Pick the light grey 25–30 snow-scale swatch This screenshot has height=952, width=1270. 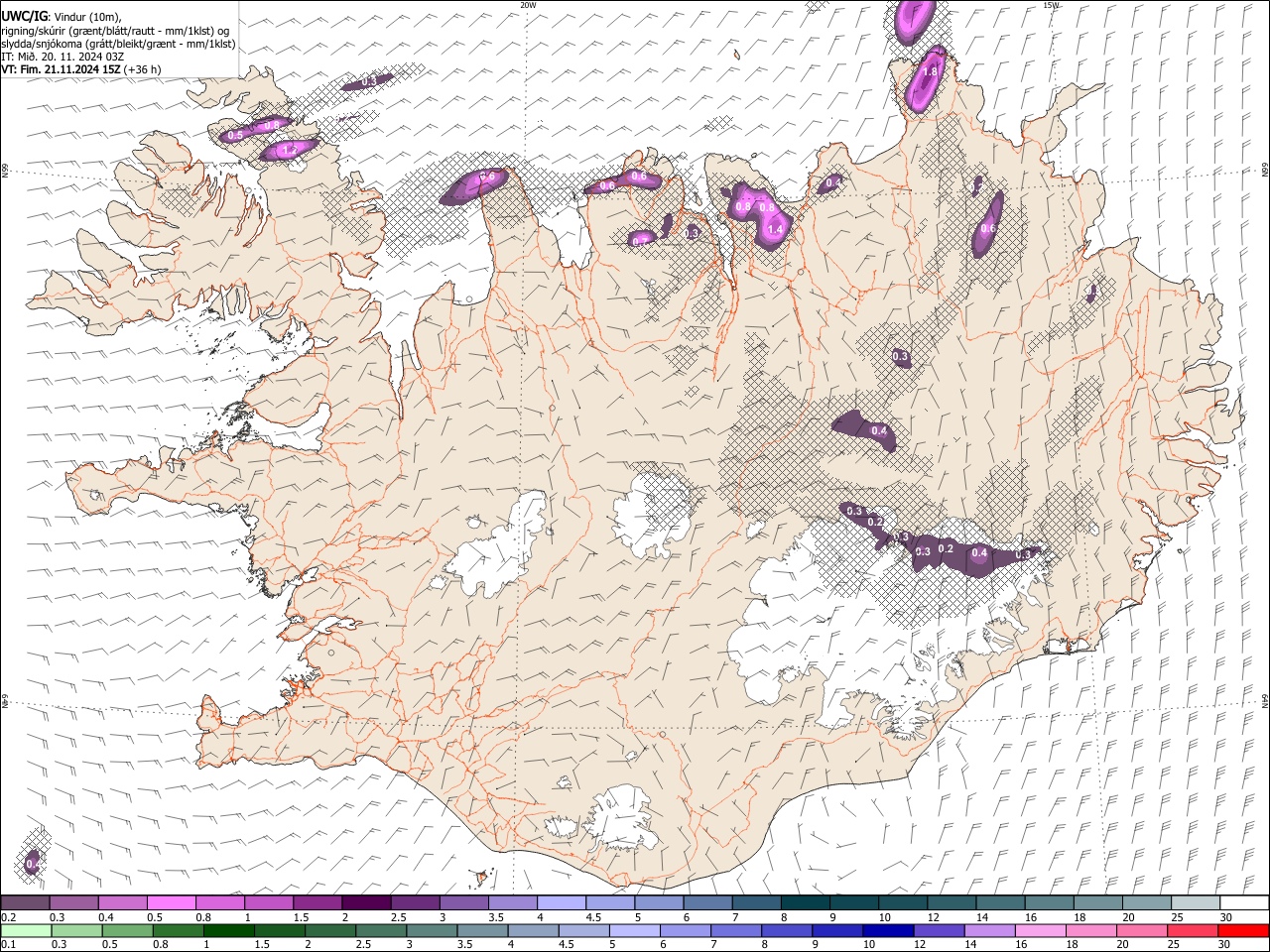1197,902
